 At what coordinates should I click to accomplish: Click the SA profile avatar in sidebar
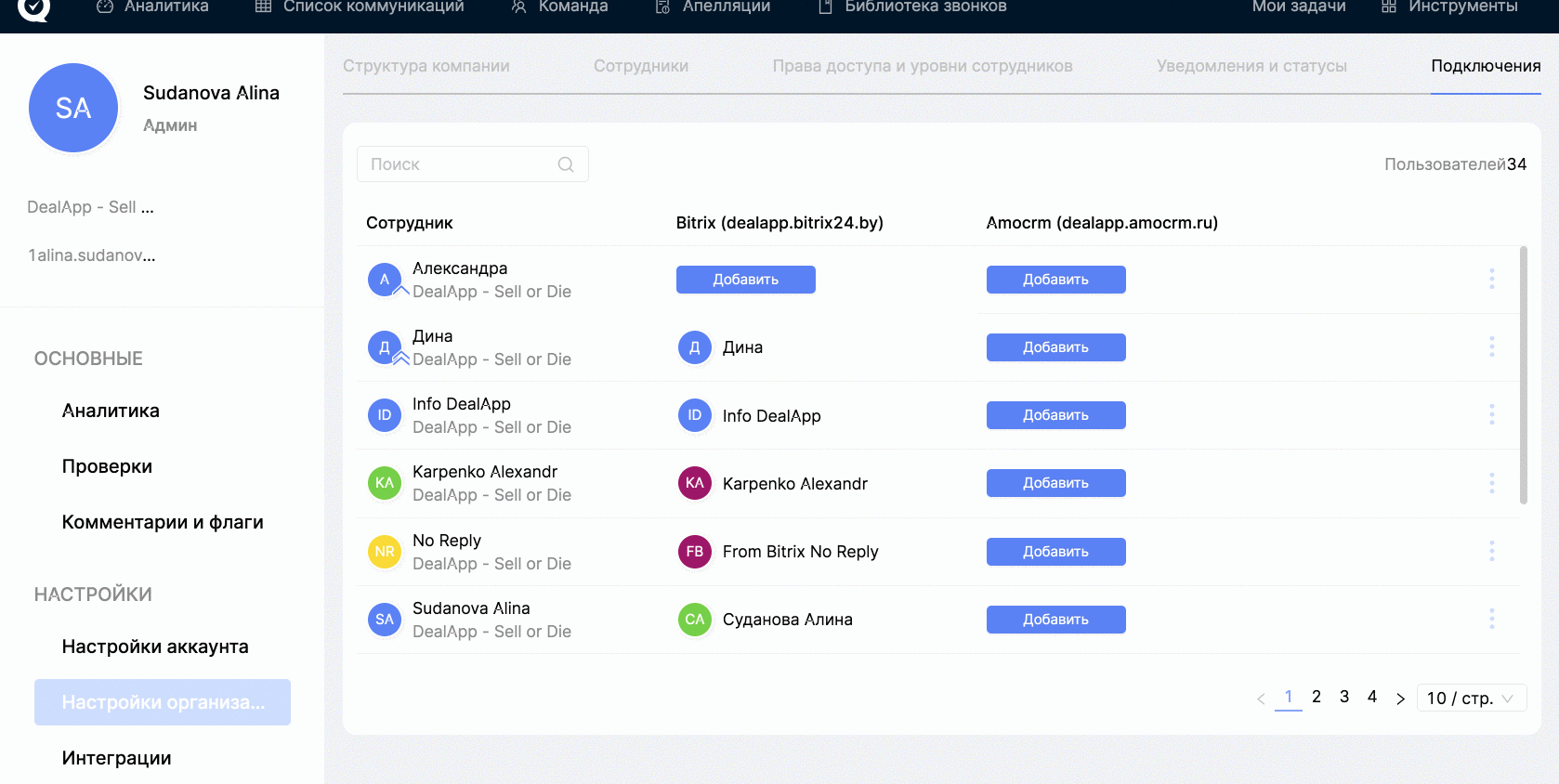point(73,108)
